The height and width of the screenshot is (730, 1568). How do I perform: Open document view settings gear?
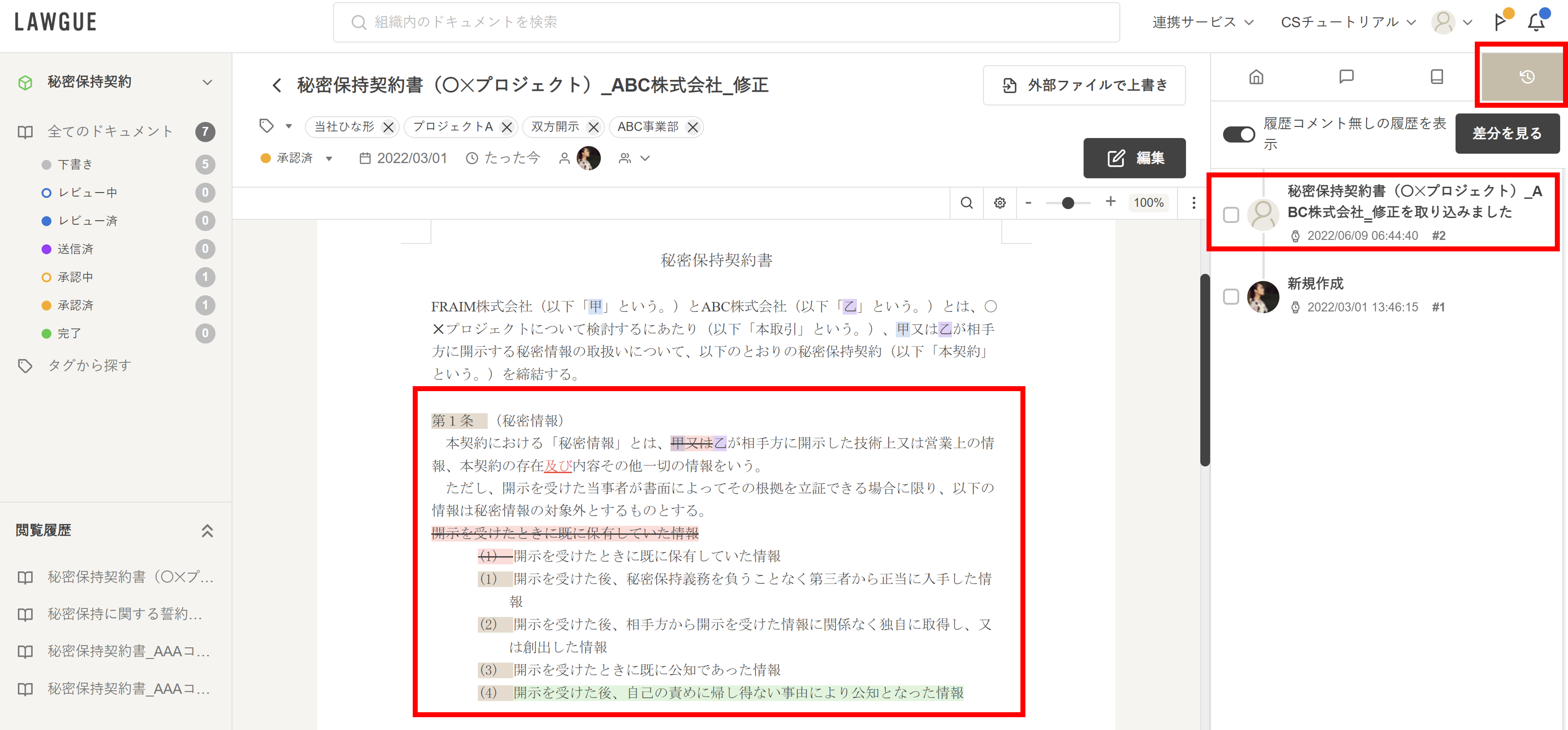(x=999, y=203)
